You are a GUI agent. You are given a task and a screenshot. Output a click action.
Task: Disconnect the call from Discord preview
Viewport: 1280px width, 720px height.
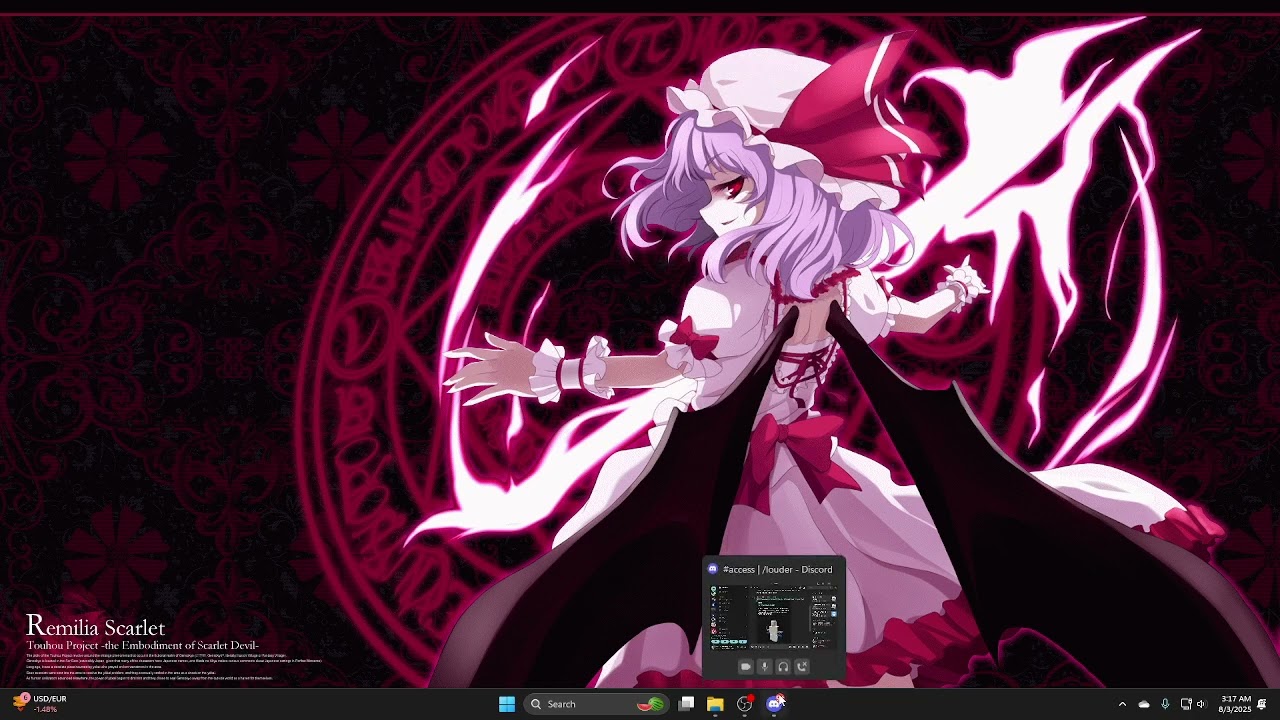801,666
